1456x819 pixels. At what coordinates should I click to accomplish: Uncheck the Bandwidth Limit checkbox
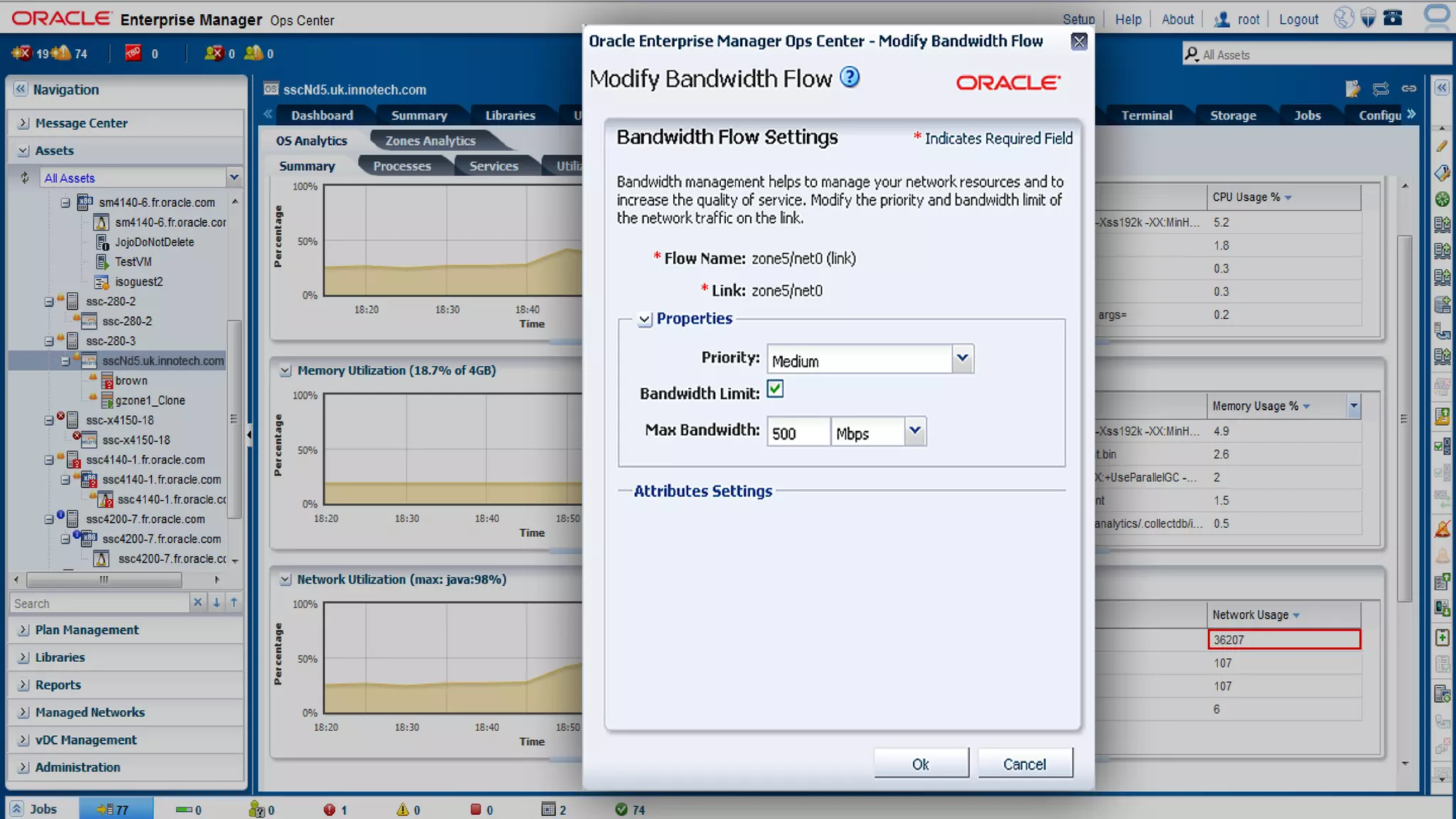[775, 390]
